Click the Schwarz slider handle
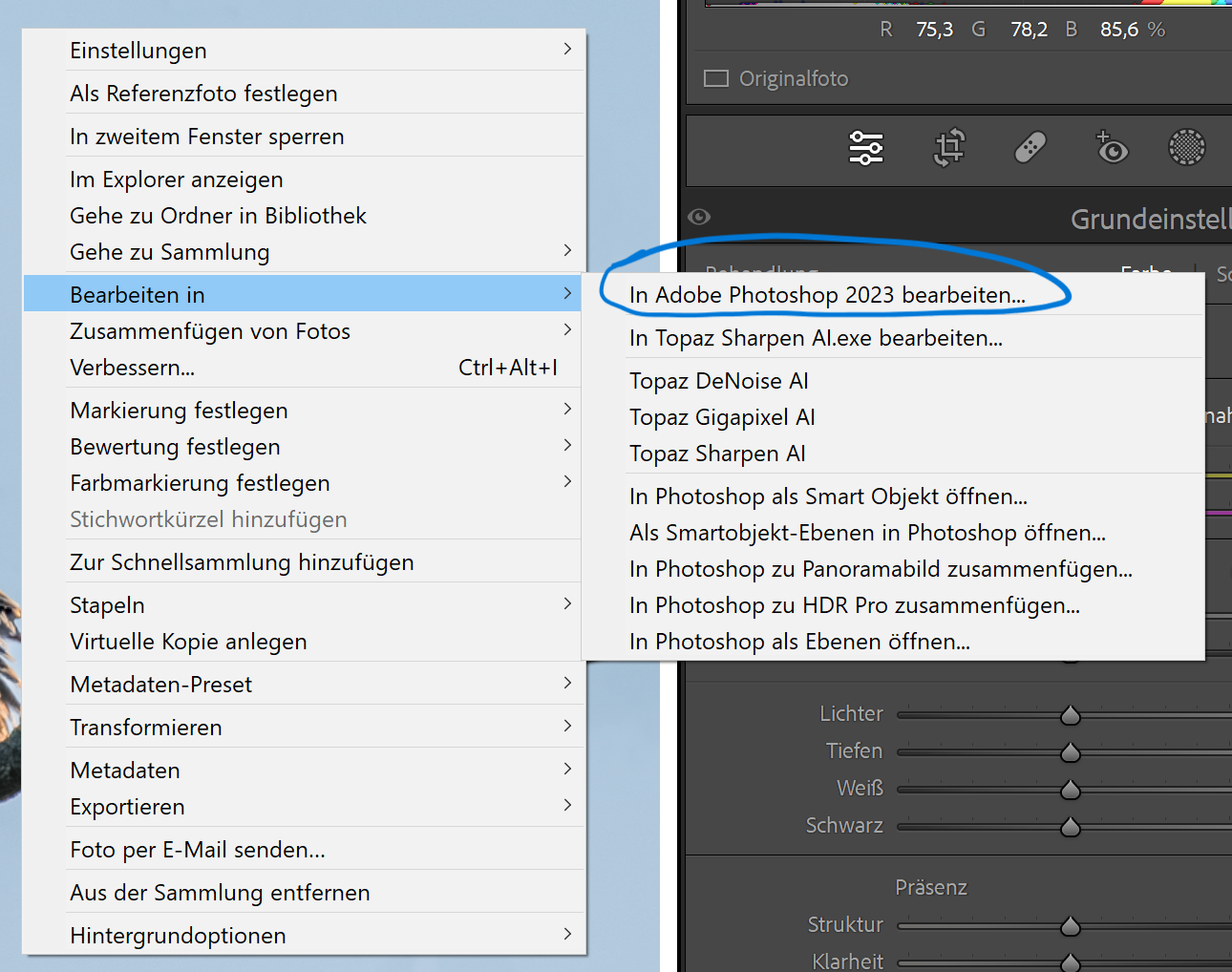This screenshot has height=972, width=1232. [1071, 827]
